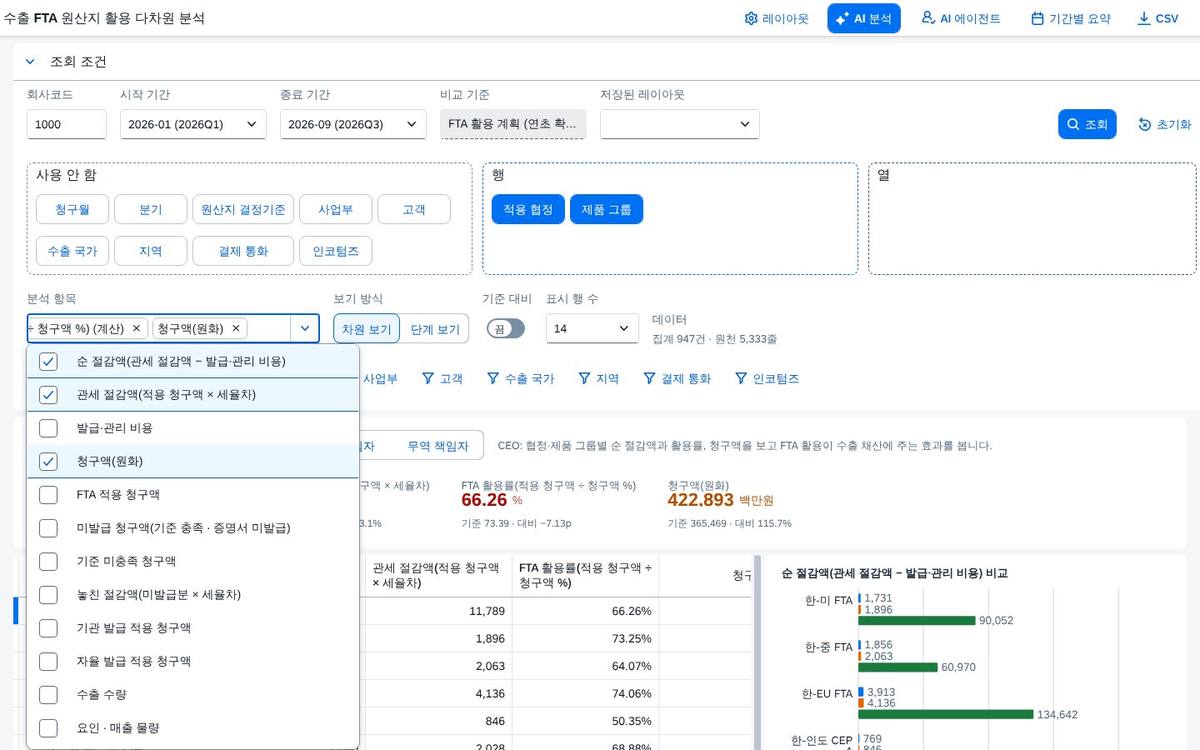Download data with CSV button

coord(1158,18)
